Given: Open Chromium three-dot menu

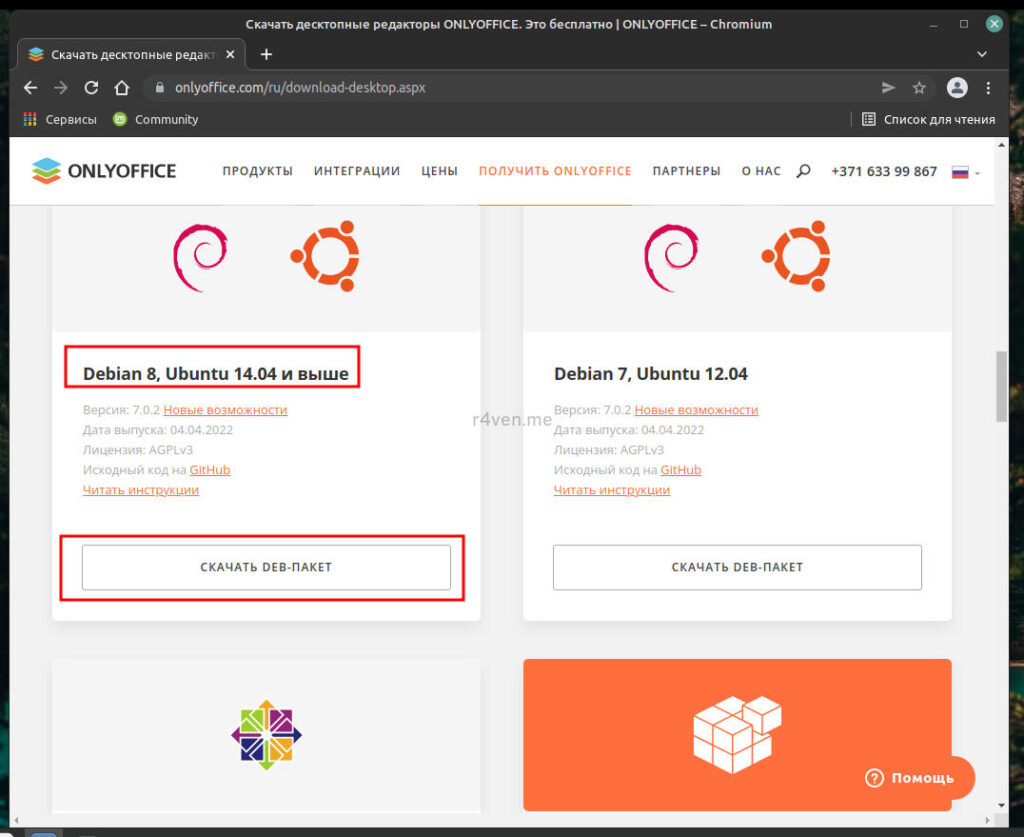Looking at the screenshot, I should coord(988,88).
